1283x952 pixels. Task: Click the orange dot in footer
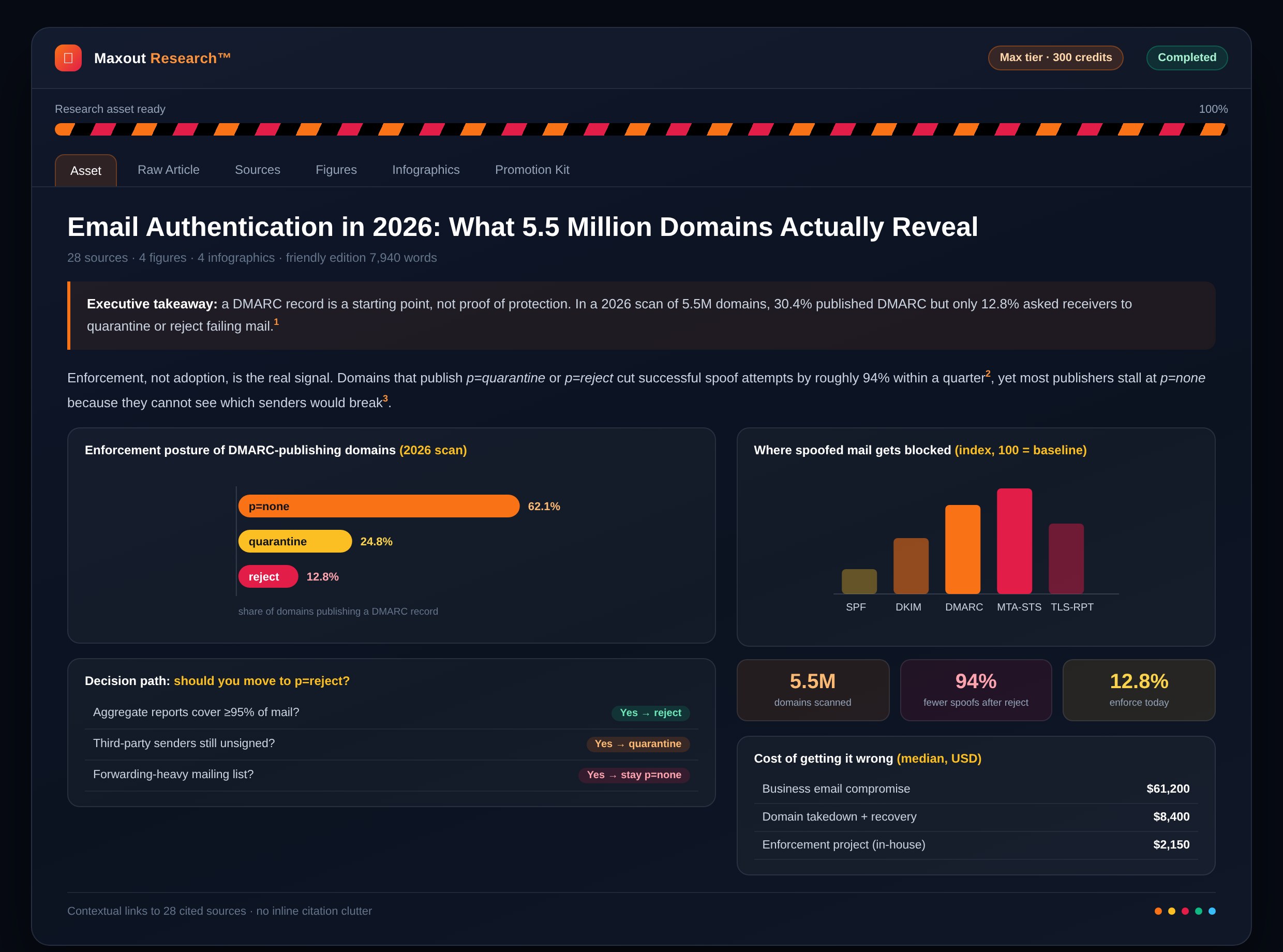click(x=1158, y=911)
